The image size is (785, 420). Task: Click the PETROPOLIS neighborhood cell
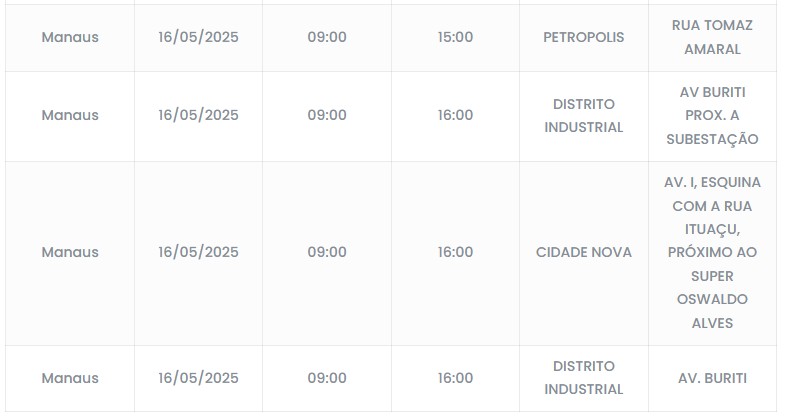pyautogui.click(x=583, y=37)
